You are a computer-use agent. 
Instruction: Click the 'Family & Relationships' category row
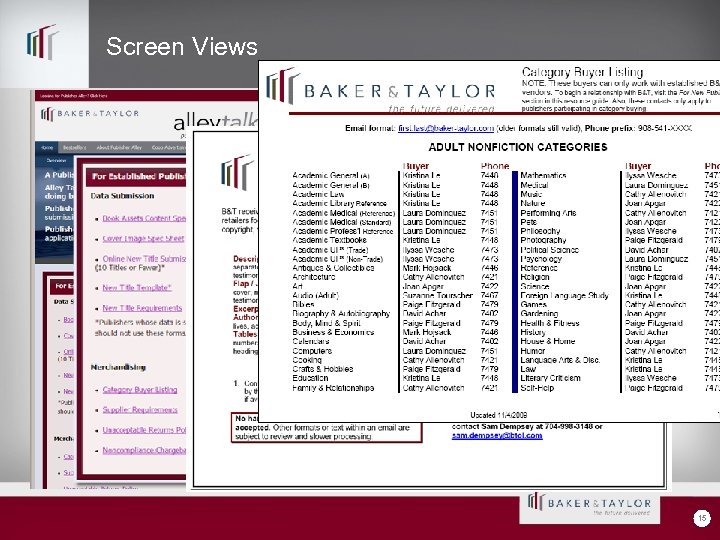(333, 388)
